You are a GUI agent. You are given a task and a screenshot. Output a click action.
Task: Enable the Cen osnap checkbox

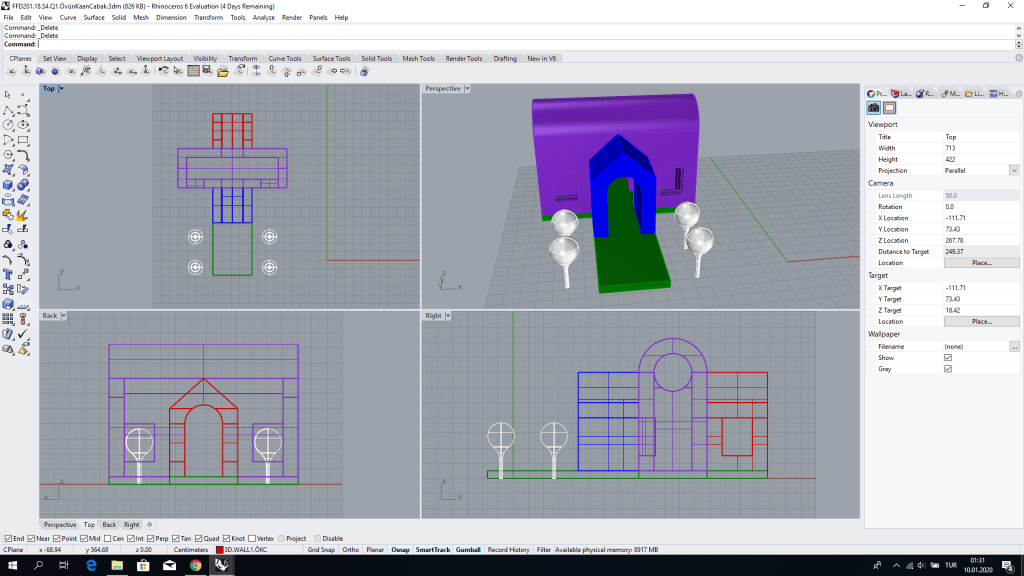(108, 539)
